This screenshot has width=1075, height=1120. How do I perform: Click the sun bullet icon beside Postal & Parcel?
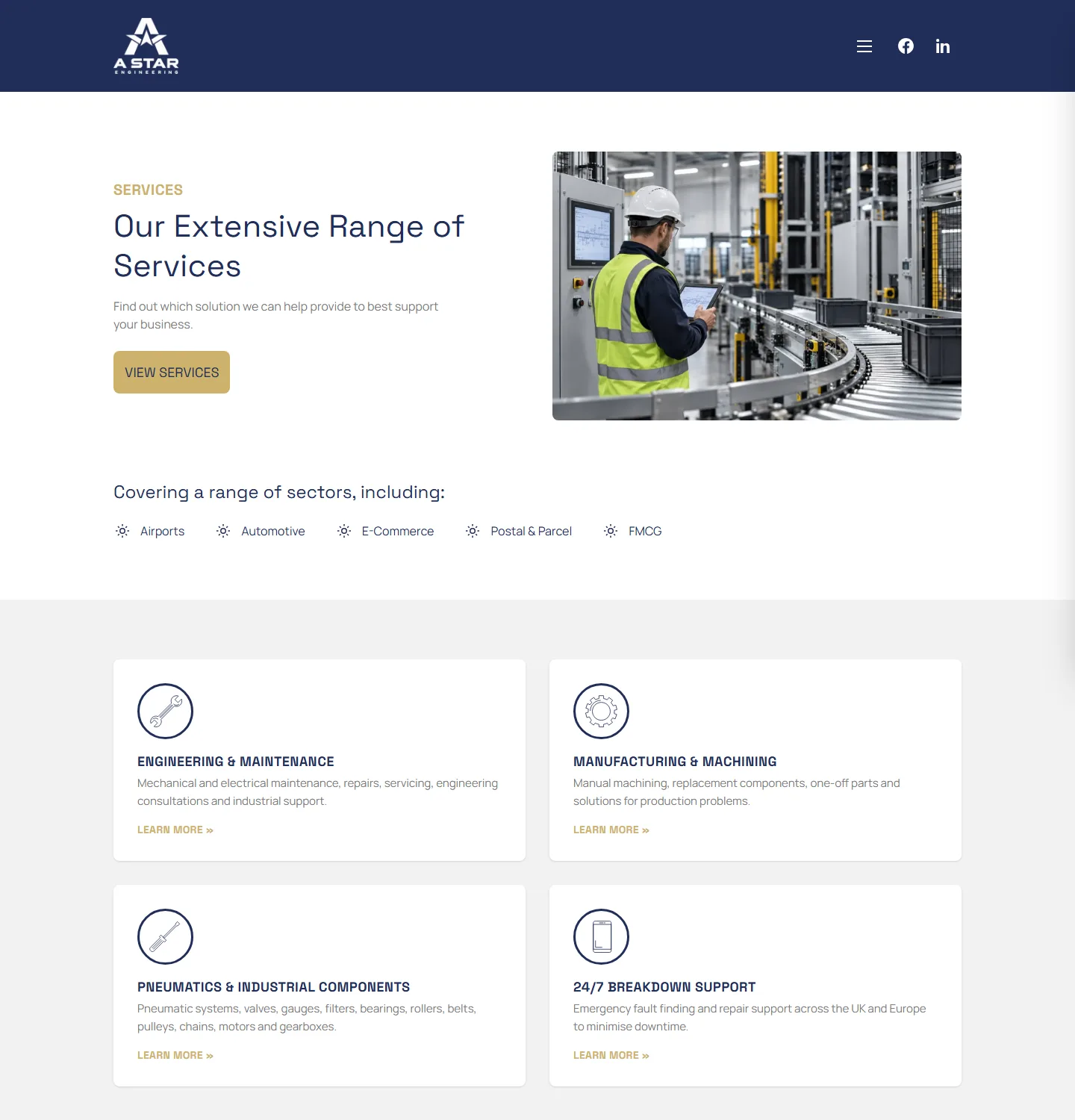(x=473, y=531)
